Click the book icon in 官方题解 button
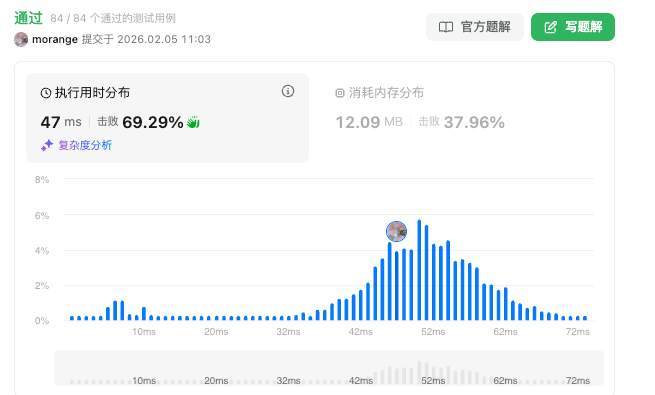Viewport: 655px width, 395px height. pos(446,27)
